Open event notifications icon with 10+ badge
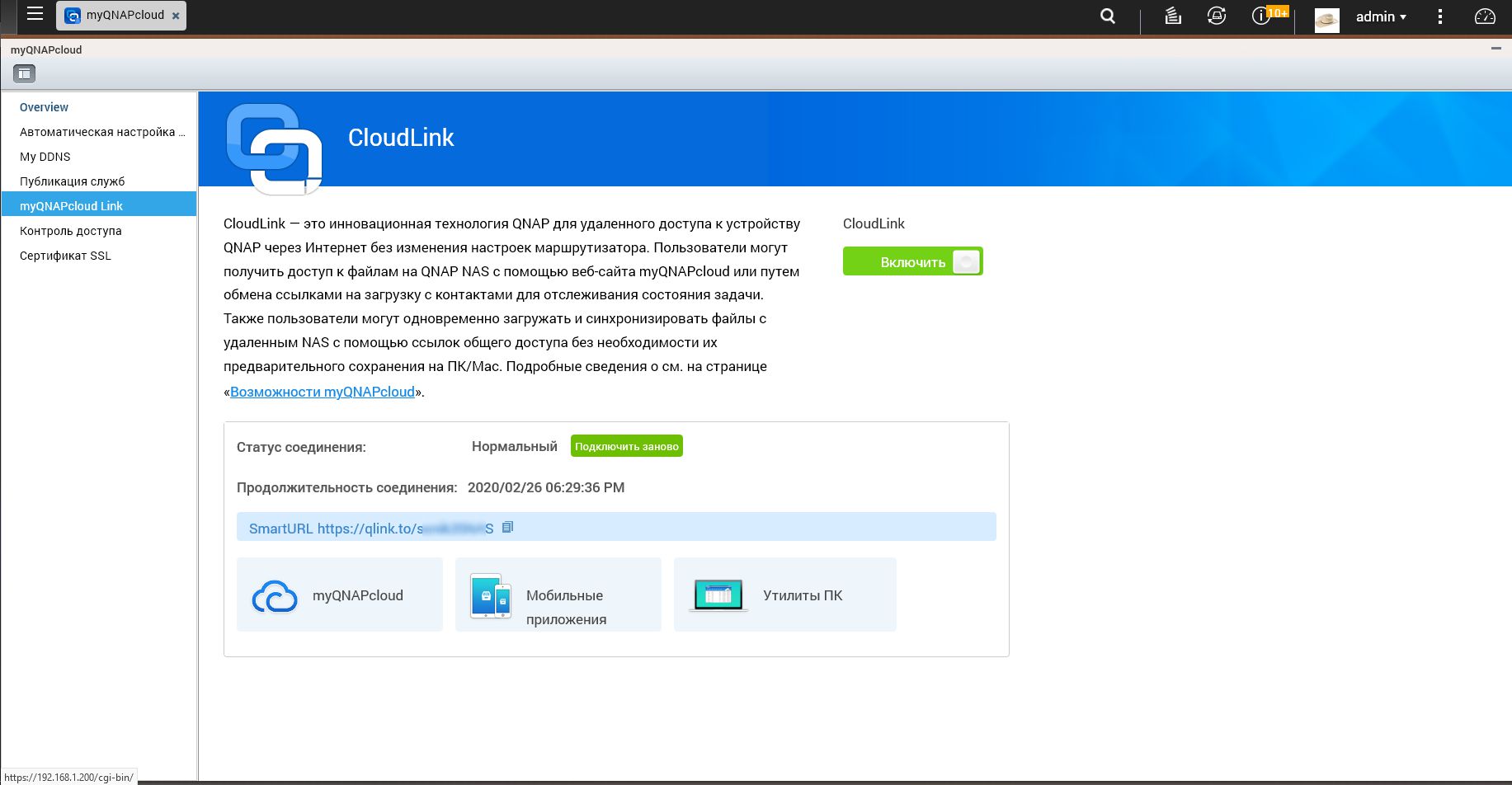The width and height of the screenshot is (1512, 785). 1269,16
